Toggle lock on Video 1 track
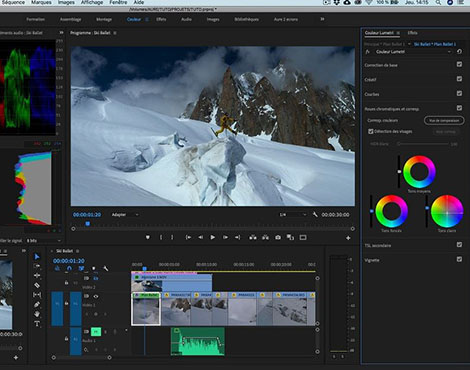Screen dimensions: 470x370 coord(66,303)
